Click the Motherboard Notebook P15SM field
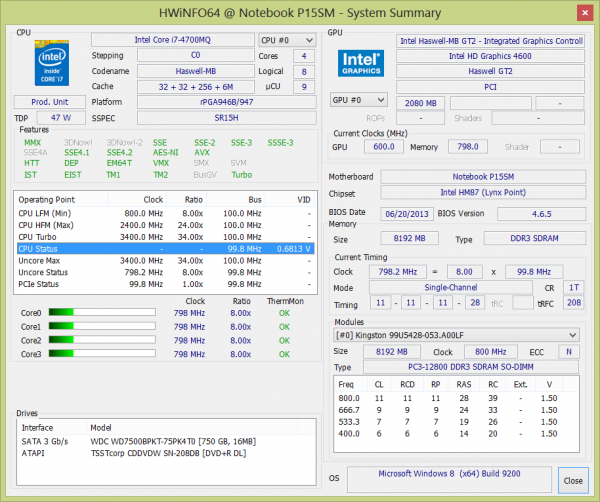Screen dimensions: 600x502 483,177
